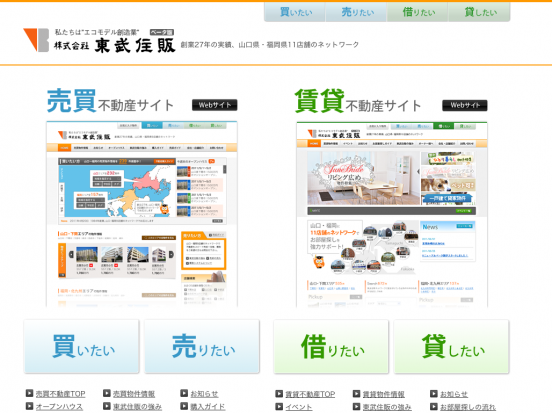Open the 東武住販の強み link in the 売買 column
The image size is (552, 413).
(x=137, y=406)
